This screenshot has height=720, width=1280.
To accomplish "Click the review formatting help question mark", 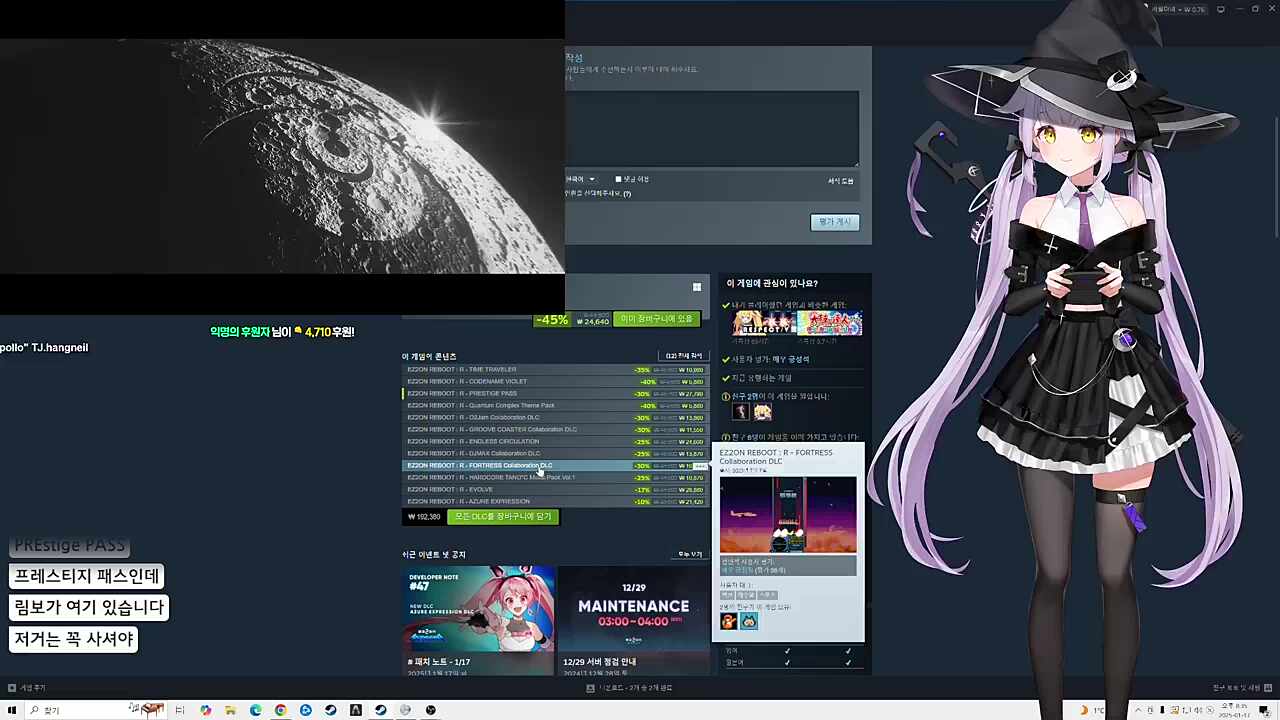I will click(627, 193).
